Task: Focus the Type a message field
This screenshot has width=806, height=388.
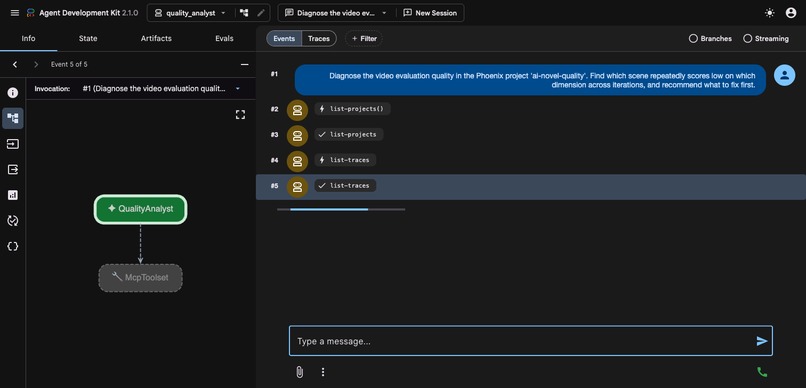Action: [x=522, y=341]
